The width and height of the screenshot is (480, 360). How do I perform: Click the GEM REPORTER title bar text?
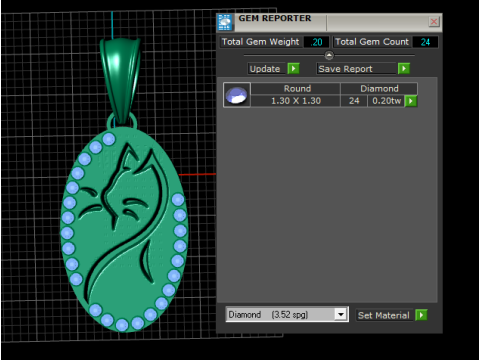[x=275, y=18]
